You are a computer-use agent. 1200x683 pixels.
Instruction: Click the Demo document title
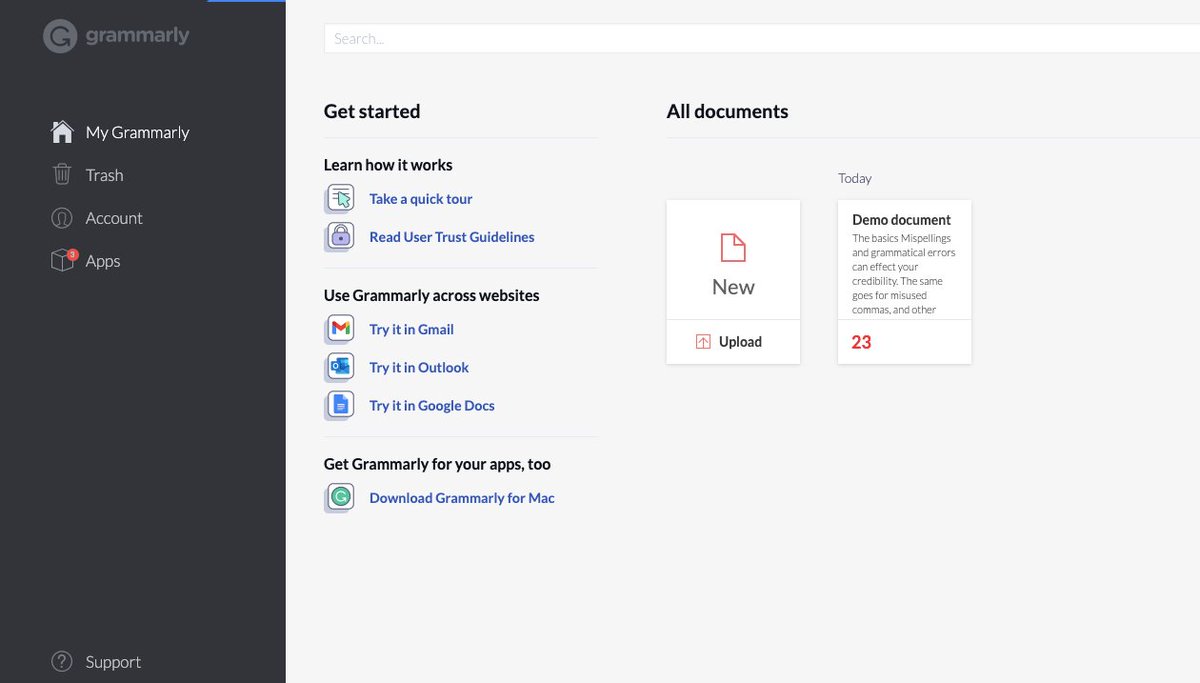coord(902,220)
